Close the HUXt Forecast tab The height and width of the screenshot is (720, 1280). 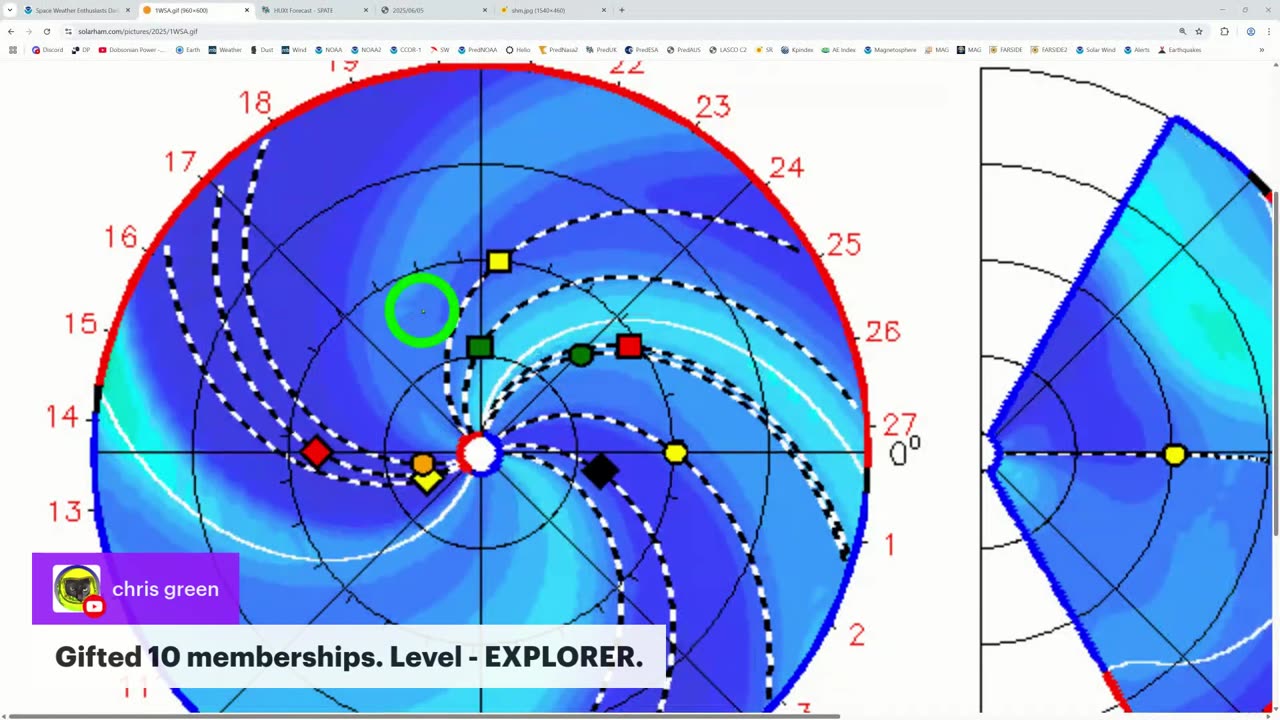(366, 10)
